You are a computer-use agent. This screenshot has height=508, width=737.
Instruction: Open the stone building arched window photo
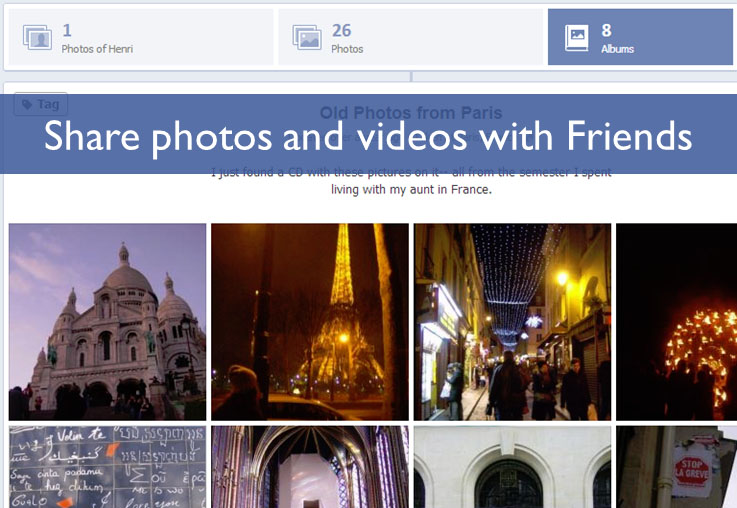[x=512, y=467]
